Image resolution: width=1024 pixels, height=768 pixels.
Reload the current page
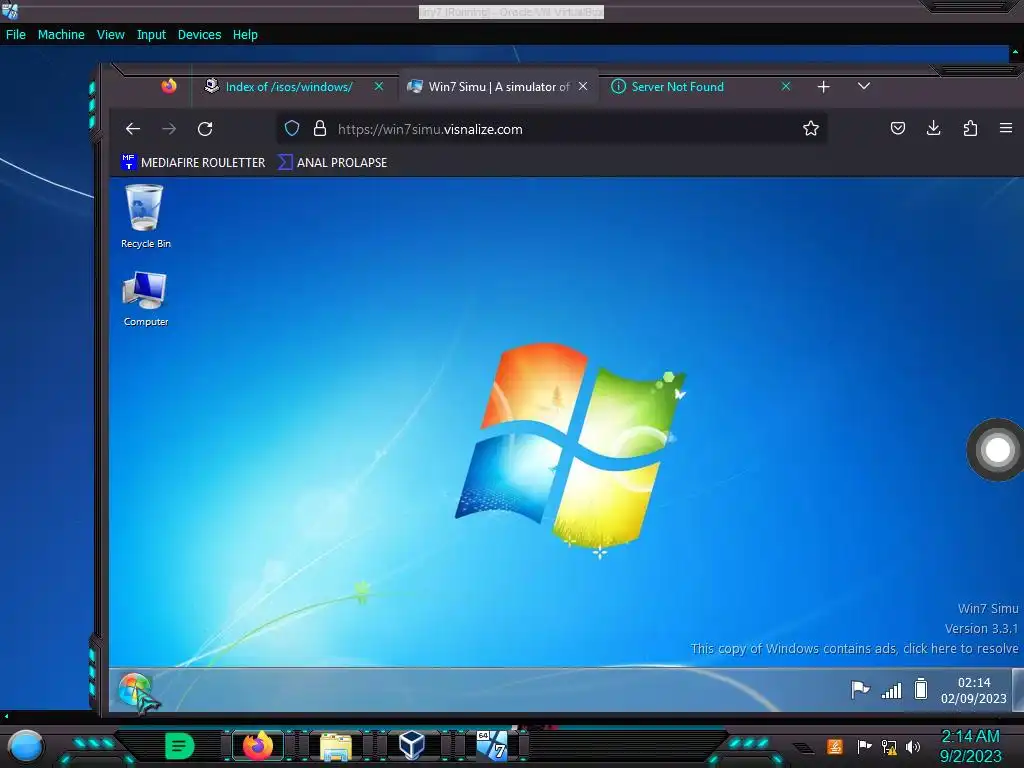click(205, 129)
